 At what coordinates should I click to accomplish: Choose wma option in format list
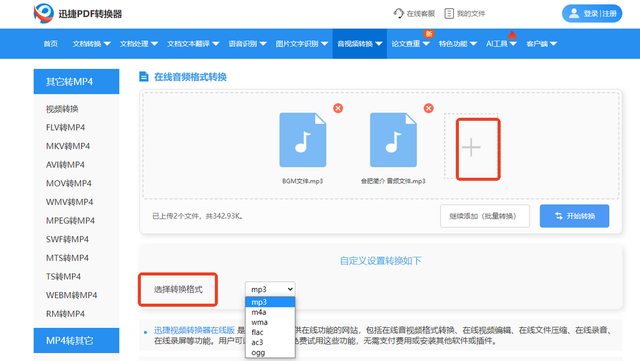click(x=270, y=322)
